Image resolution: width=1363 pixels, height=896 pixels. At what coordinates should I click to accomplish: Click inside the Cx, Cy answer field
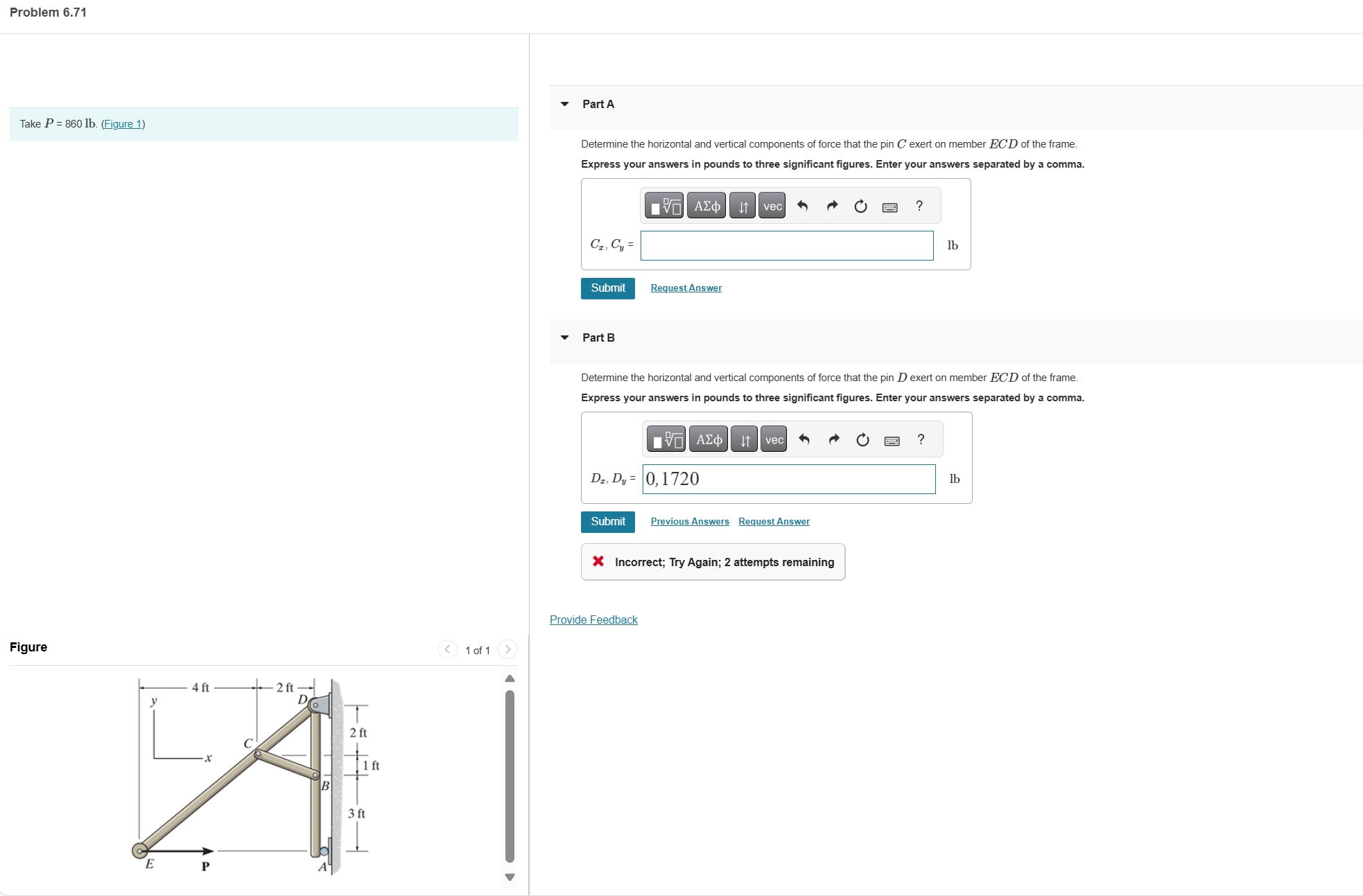(x=786, y=245)
